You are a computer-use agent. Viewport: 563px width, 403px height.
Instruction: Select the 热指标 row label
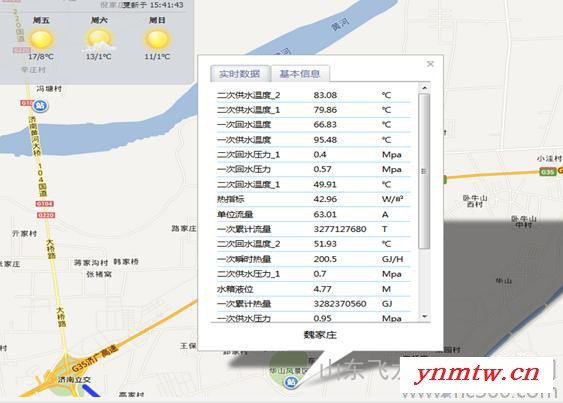coord(231,199)
